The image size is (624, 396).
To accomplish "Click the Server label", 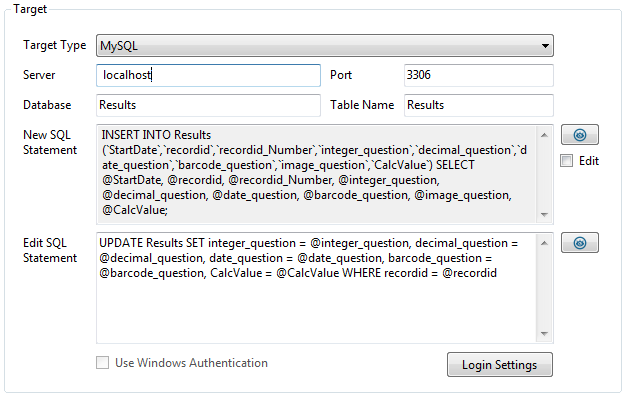I will (x=39, y=75).
